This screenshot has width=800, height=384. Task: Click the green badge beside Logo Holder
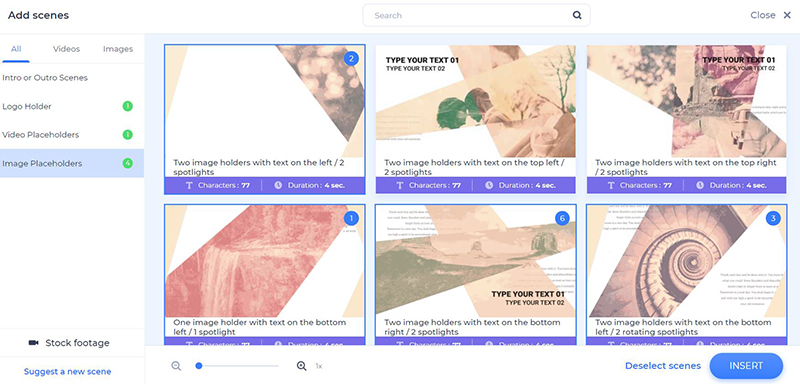click(128, 106)
